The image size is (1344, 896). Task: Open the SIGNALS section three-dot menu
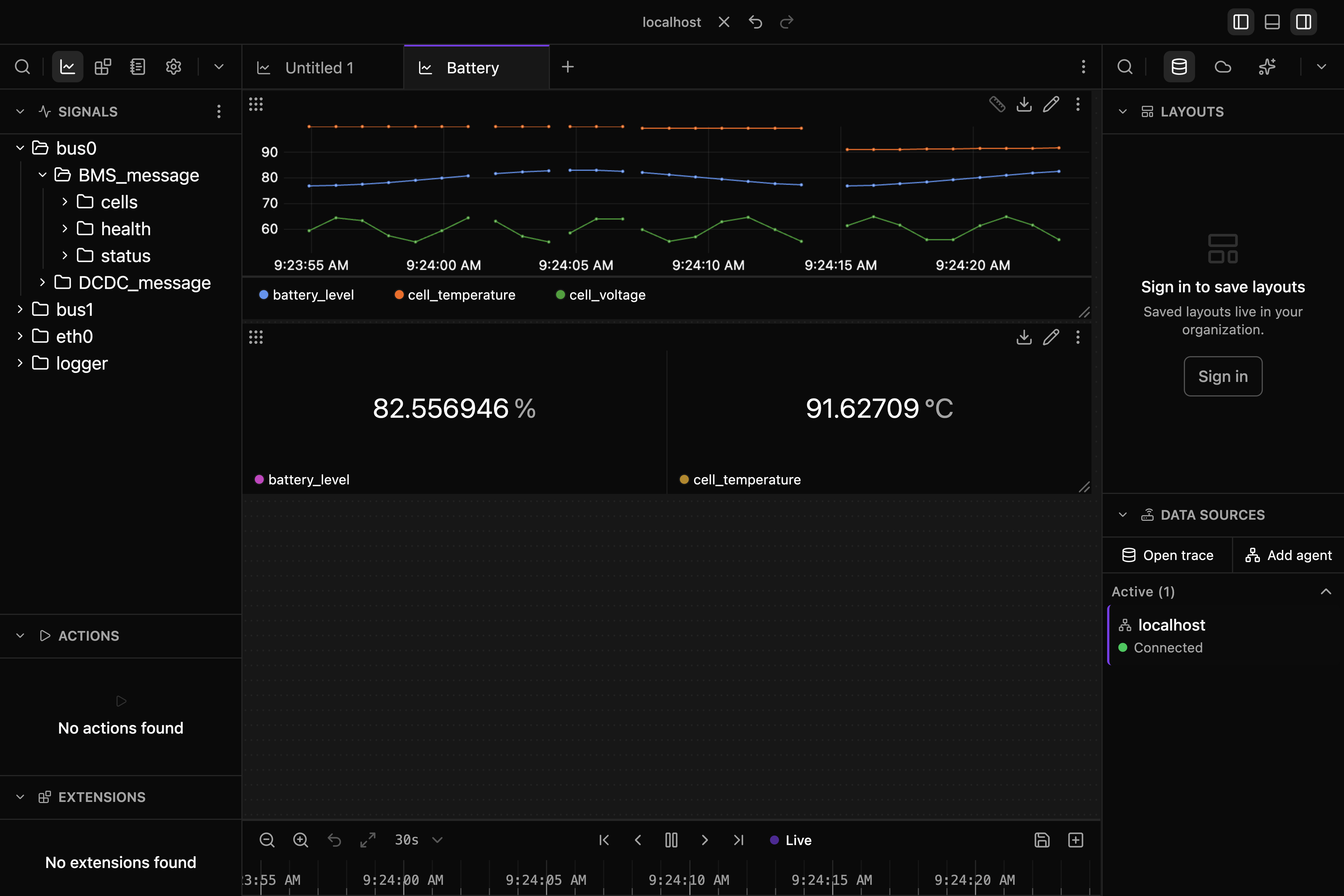pos(219,111)
